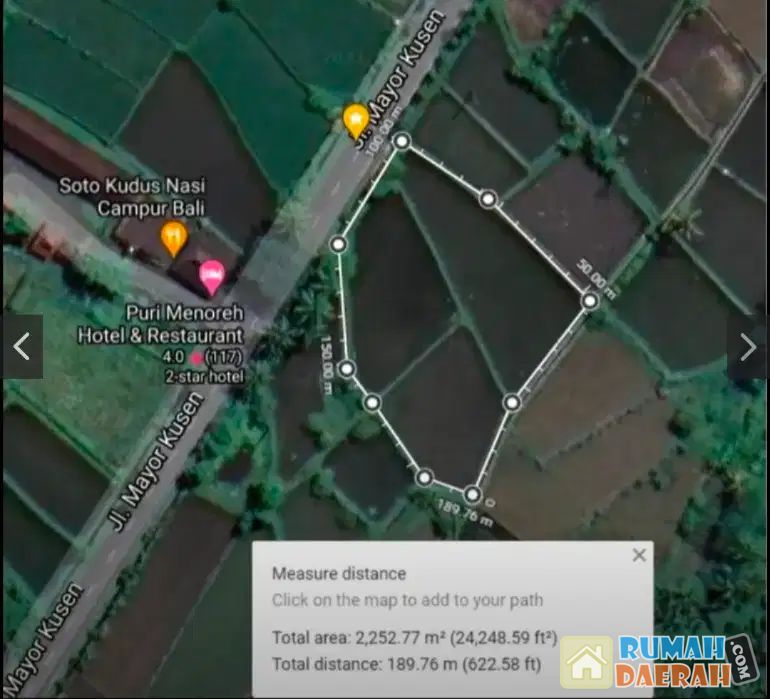Select the topmost measurement node near the star pin
This screenshot has width=770, height=699.
pos(401,141)
